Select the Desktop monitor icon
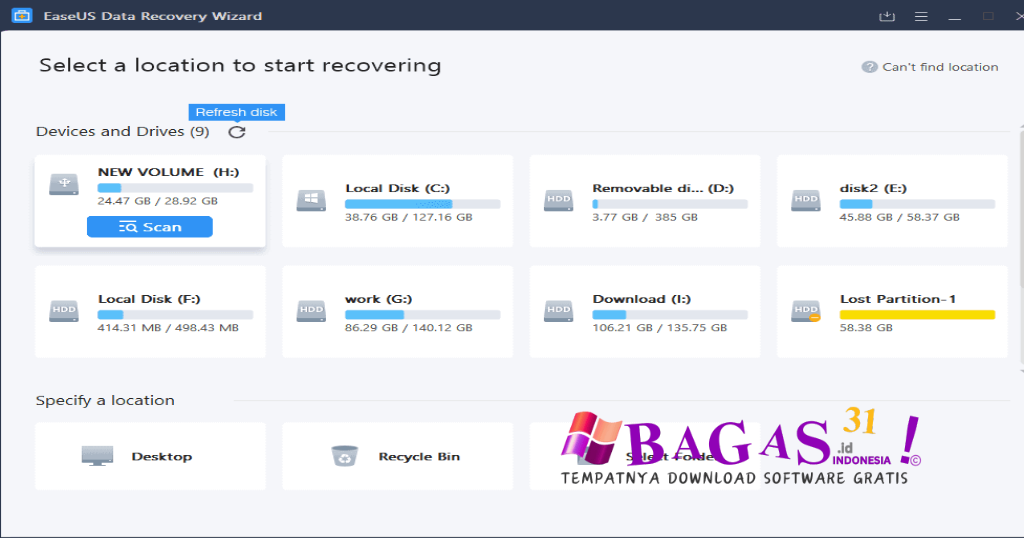 pyautogui.click(x=97, y=455)
